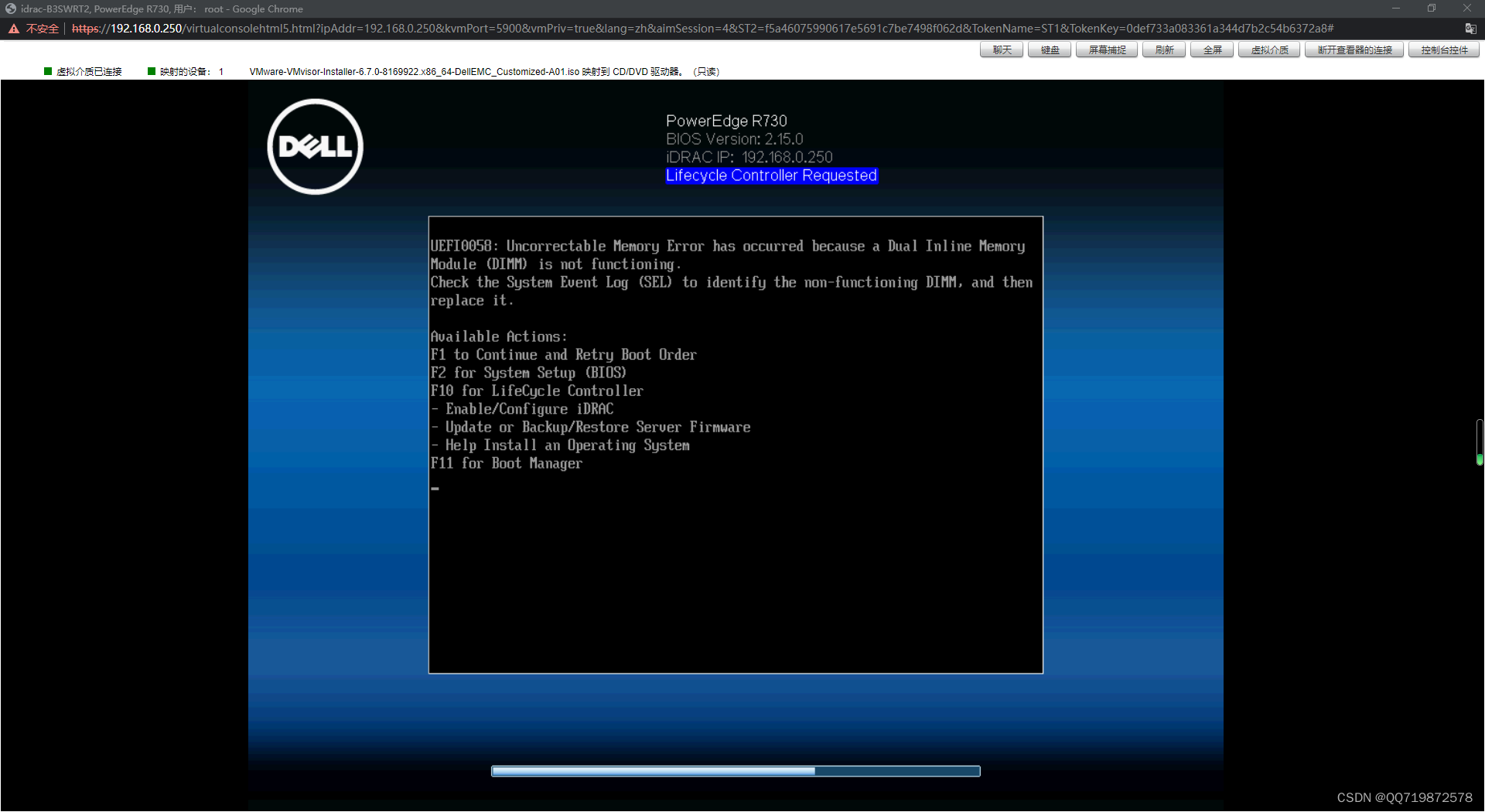Click the boot progress bar
1485x812 pixels.
[x=736, y=771]
